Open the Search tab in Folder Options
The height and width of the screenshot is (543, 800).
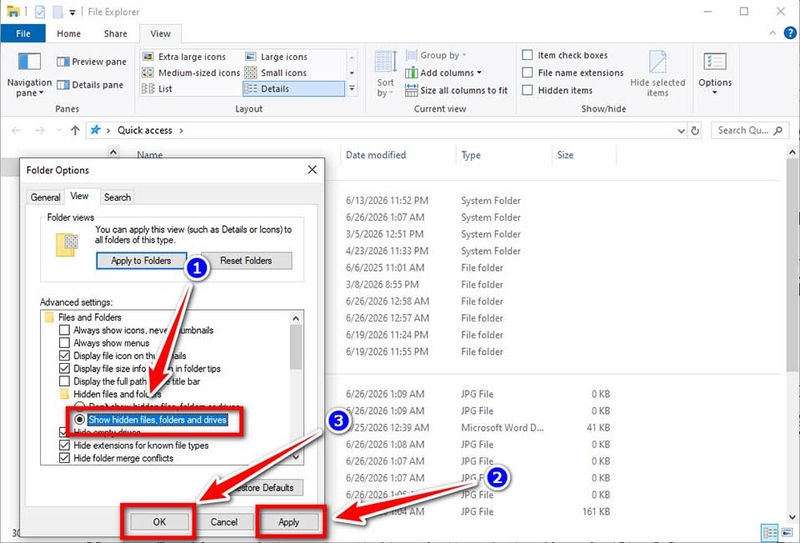(117, 197)
